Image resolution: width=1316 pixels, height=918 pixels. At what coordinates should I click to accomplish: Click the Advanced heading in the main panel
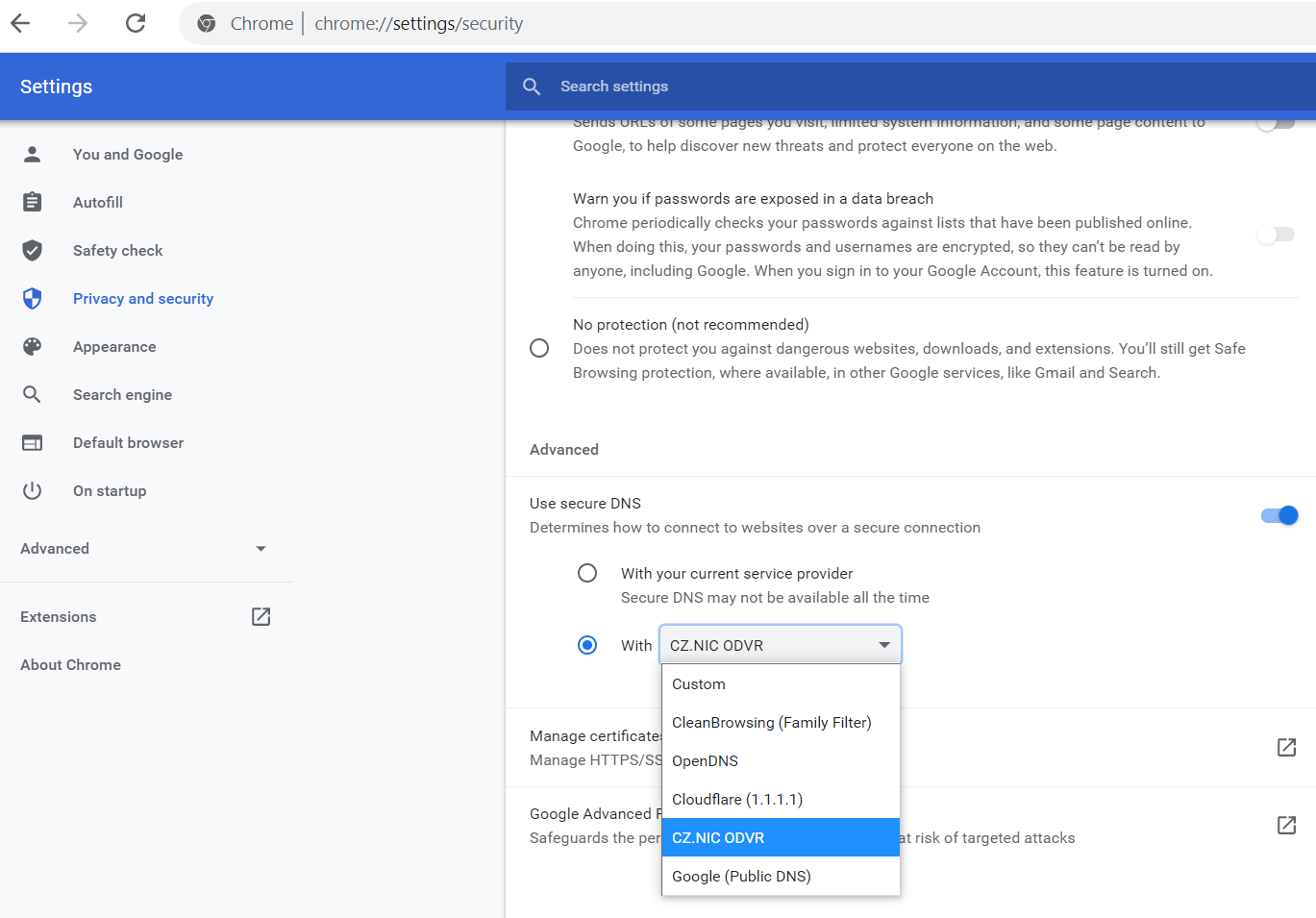tap(564, 449)
